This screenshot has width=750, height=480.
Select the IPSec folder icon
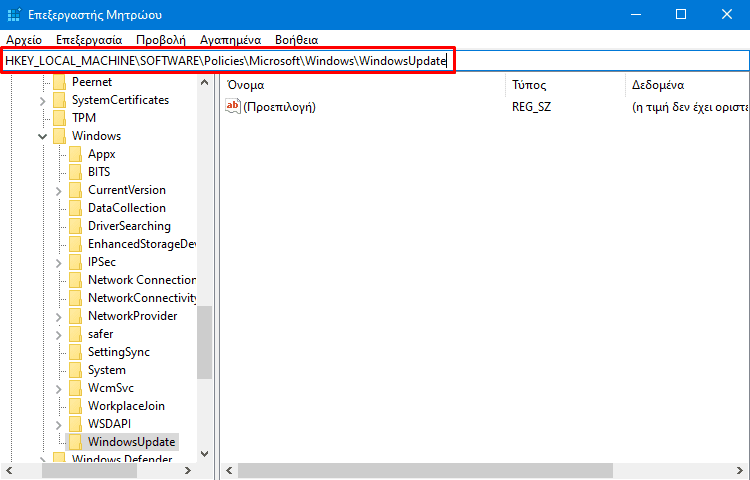[75, 262]
